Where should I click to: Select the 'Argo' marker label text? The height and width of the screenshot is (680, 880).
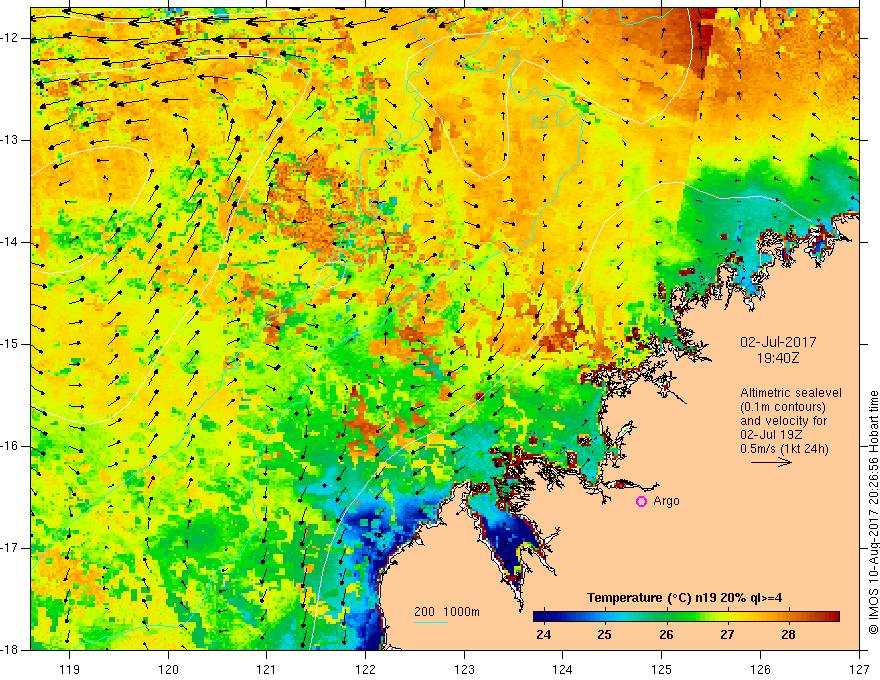click(666, 501)
